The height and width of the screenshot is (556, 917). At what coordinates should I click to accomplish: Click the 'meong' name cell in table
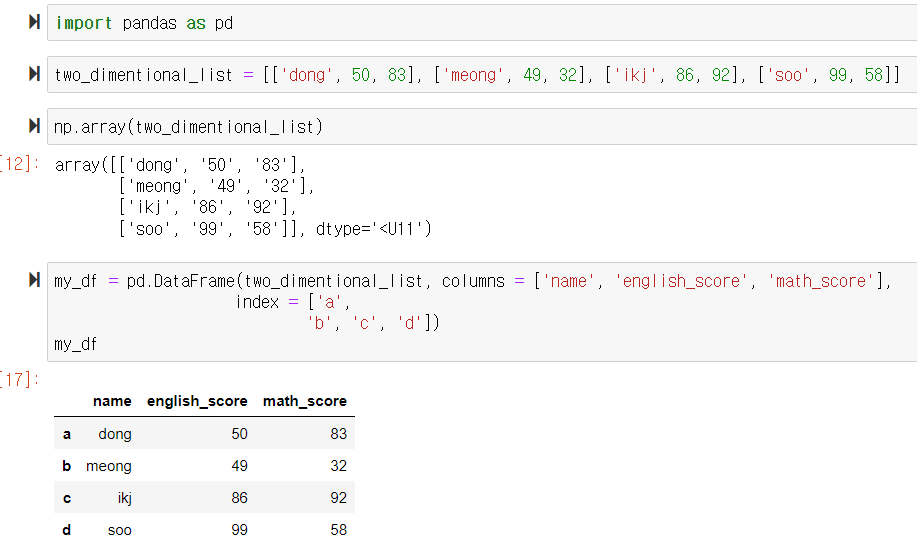tap(109, 467)
